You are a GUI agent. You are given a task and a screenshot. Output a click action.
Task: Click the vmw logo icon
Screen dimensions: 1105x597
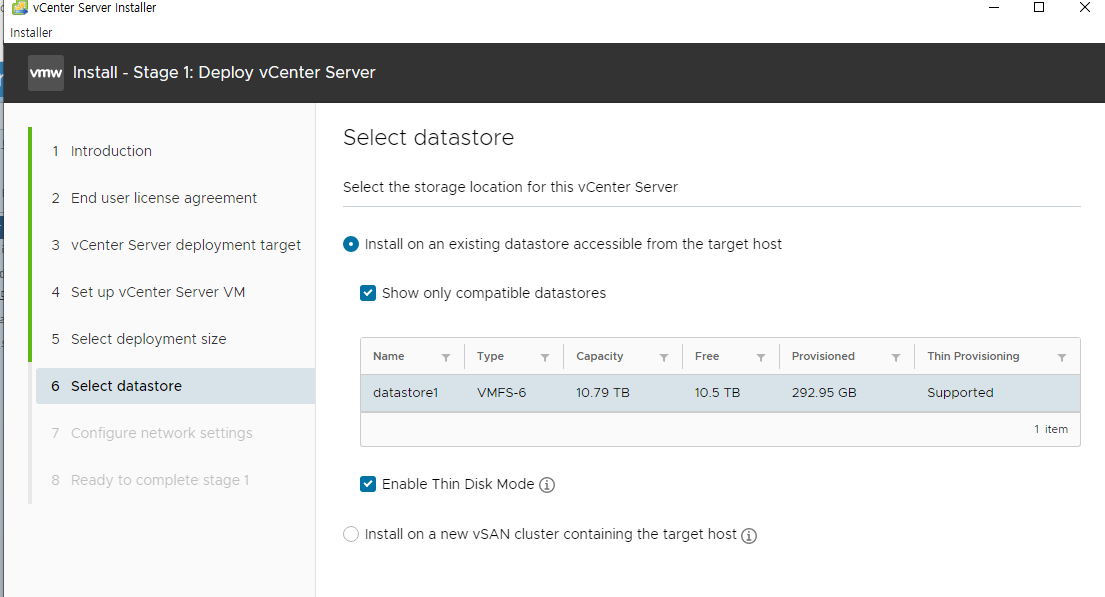(x=46, y=73)
